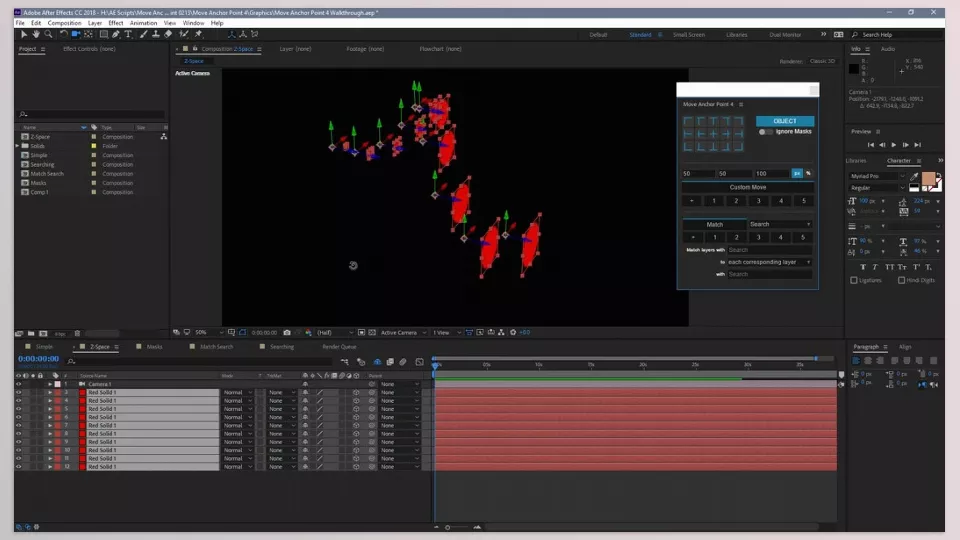Select the Rotation tool
Image resolution: width=960 pixels, height=540 pixels.
pos(64,34)
